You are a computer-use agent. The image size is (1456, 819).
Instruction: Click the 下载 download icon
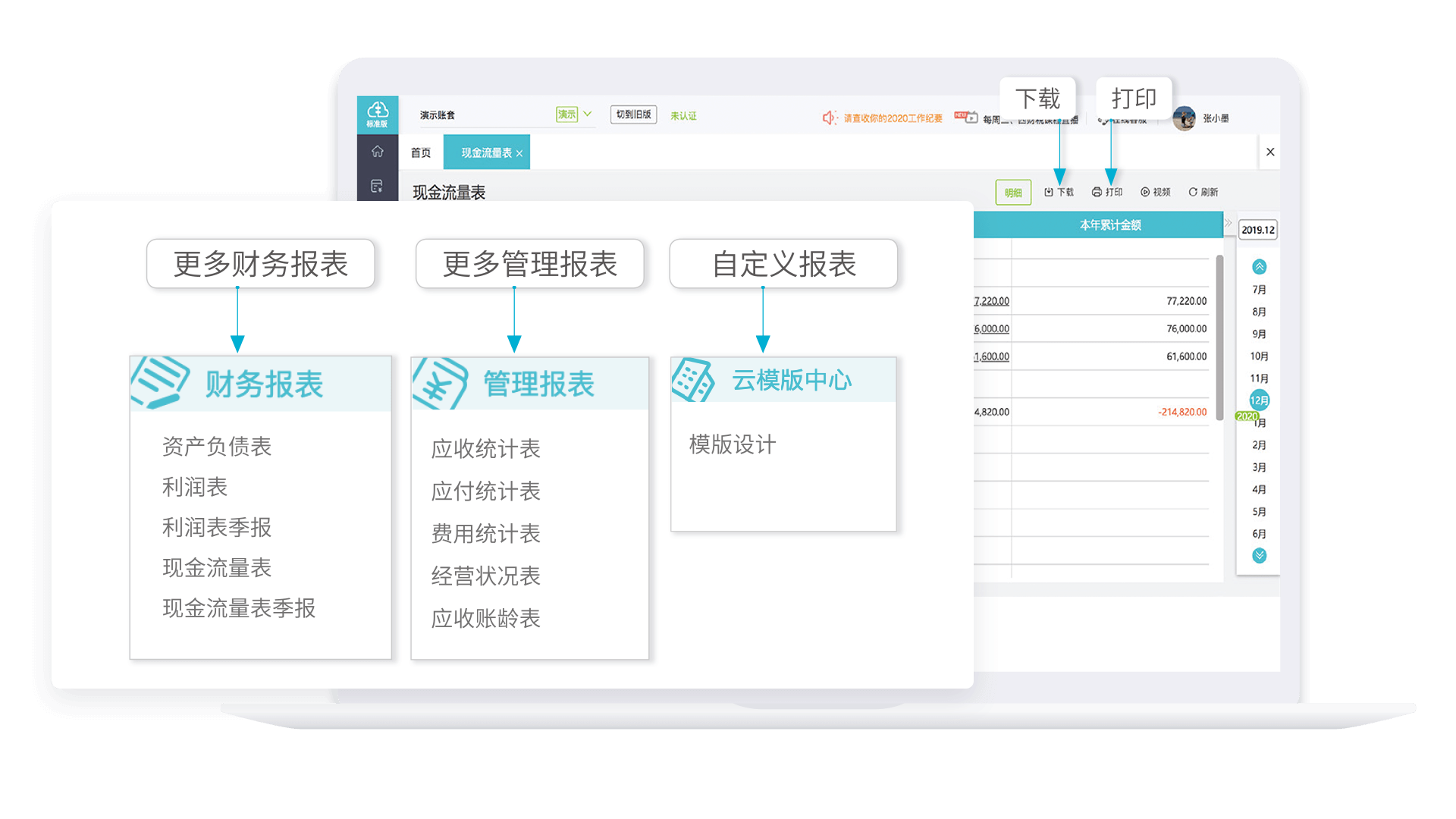point(1049,192)
